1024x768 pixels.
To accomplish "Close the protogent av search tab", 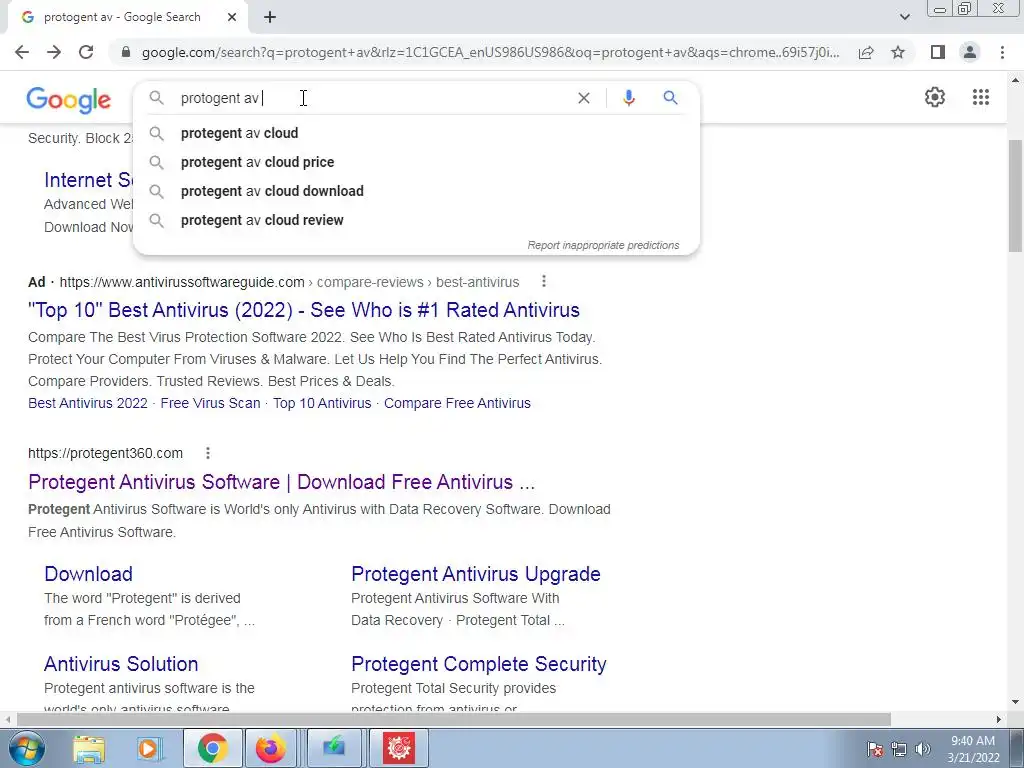I will (x=232, y=17).
